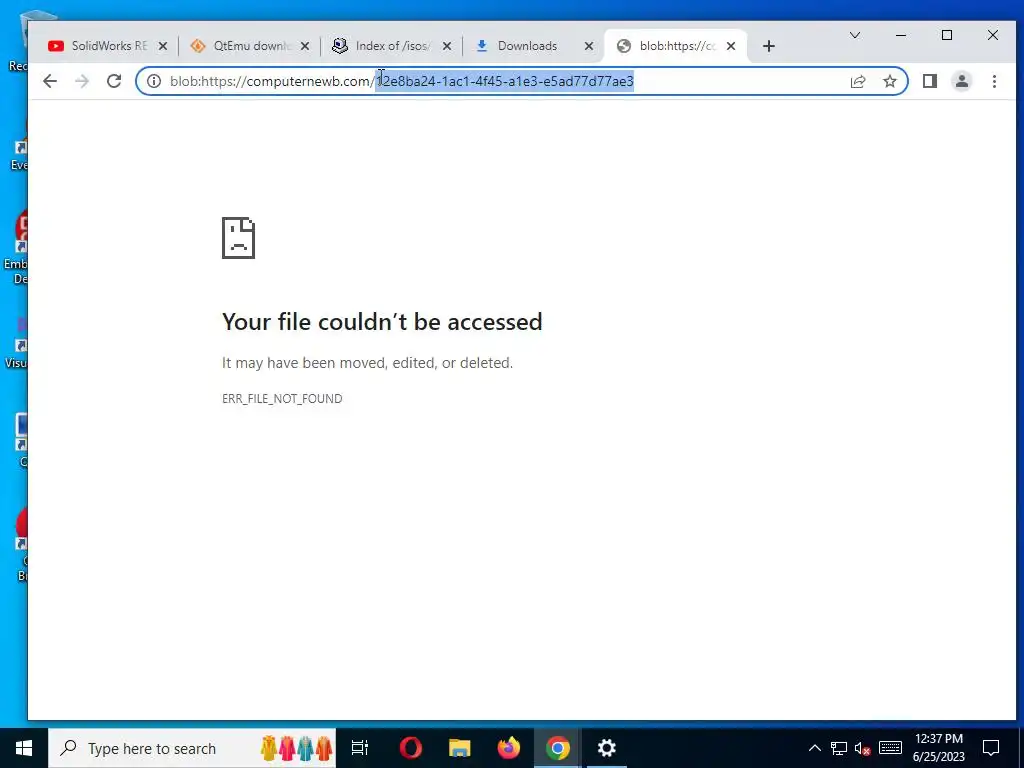
Task: View site information icon in address bar
Action: pyautogui.click(x=153, y=81)
